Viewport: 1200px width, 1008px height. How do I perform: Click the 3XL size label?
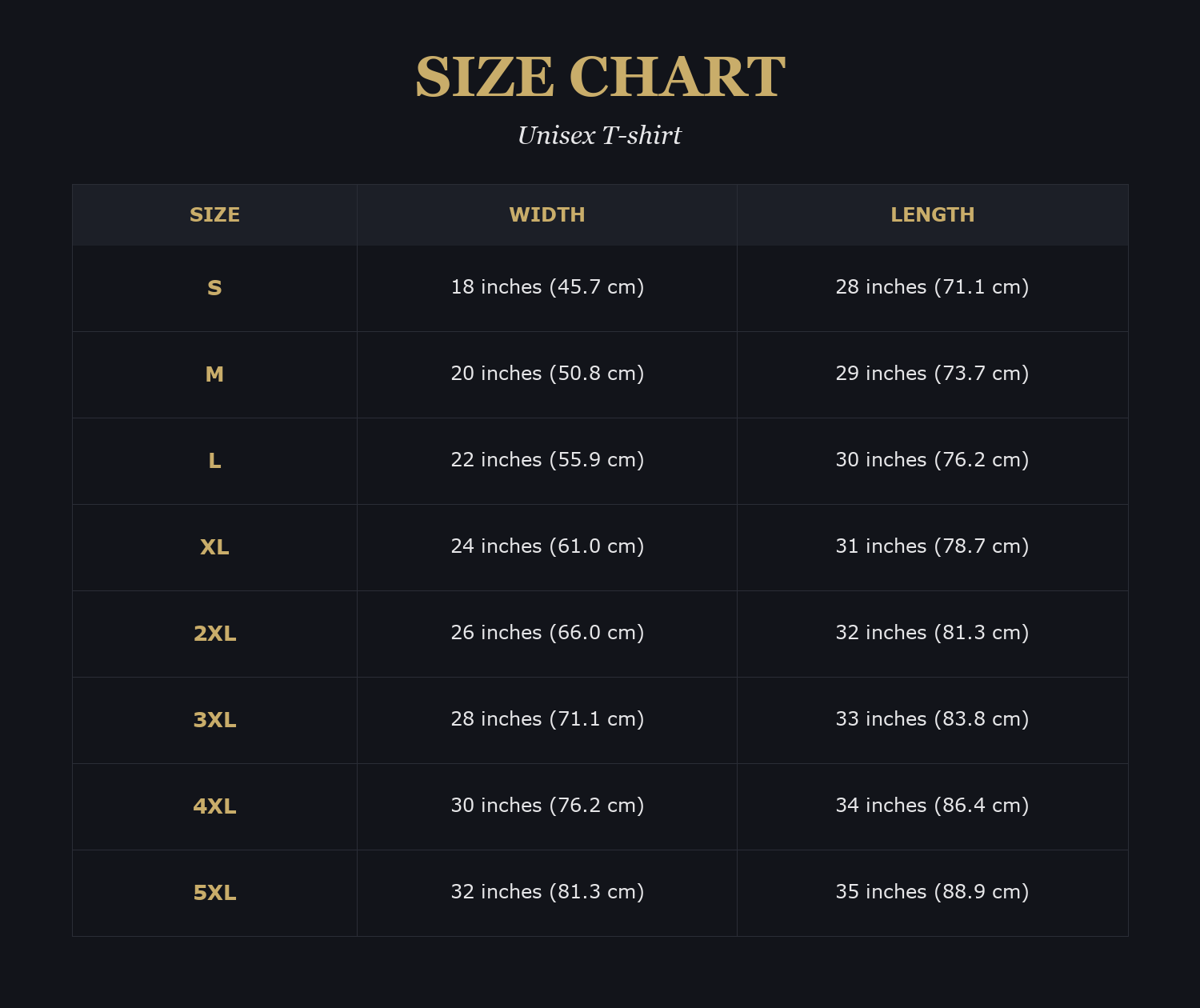click(x=214, y=720)
